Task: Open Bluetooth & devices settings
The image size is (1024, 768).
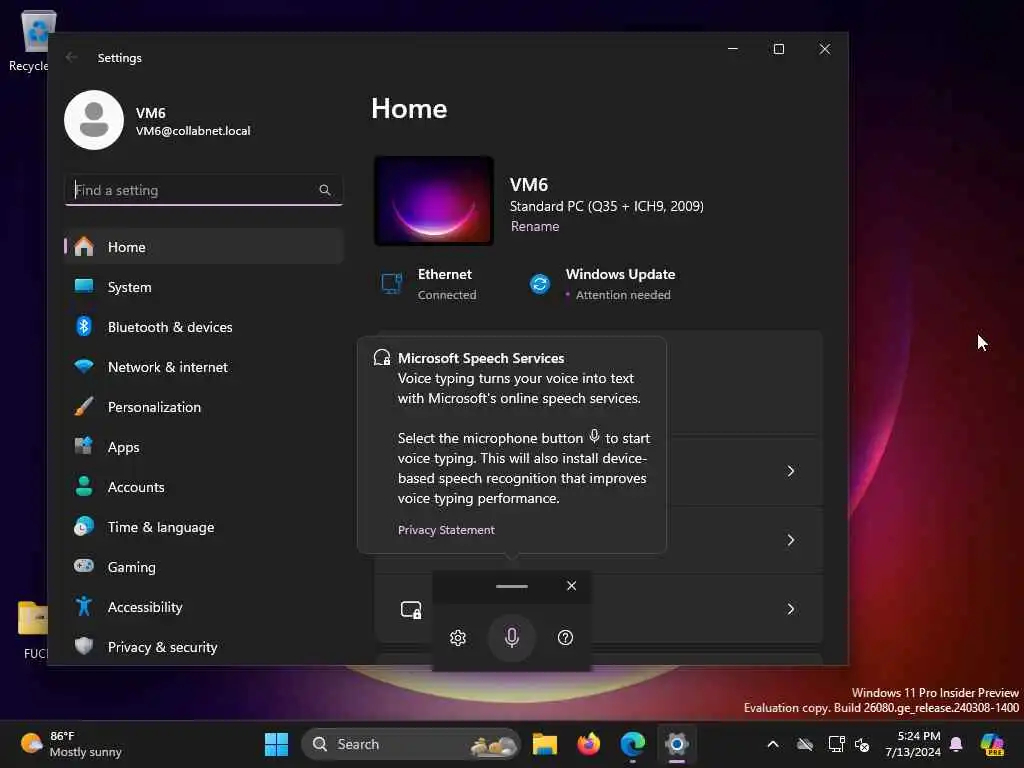Action: click(x=204, y=327)
